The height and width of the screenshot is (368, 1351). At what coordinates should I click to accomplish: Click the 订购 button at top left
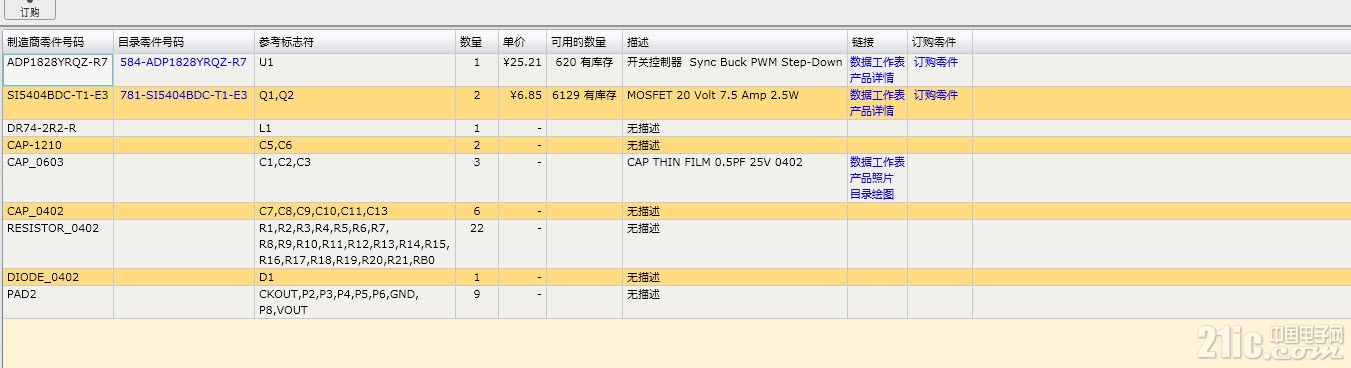coord(30,11)
